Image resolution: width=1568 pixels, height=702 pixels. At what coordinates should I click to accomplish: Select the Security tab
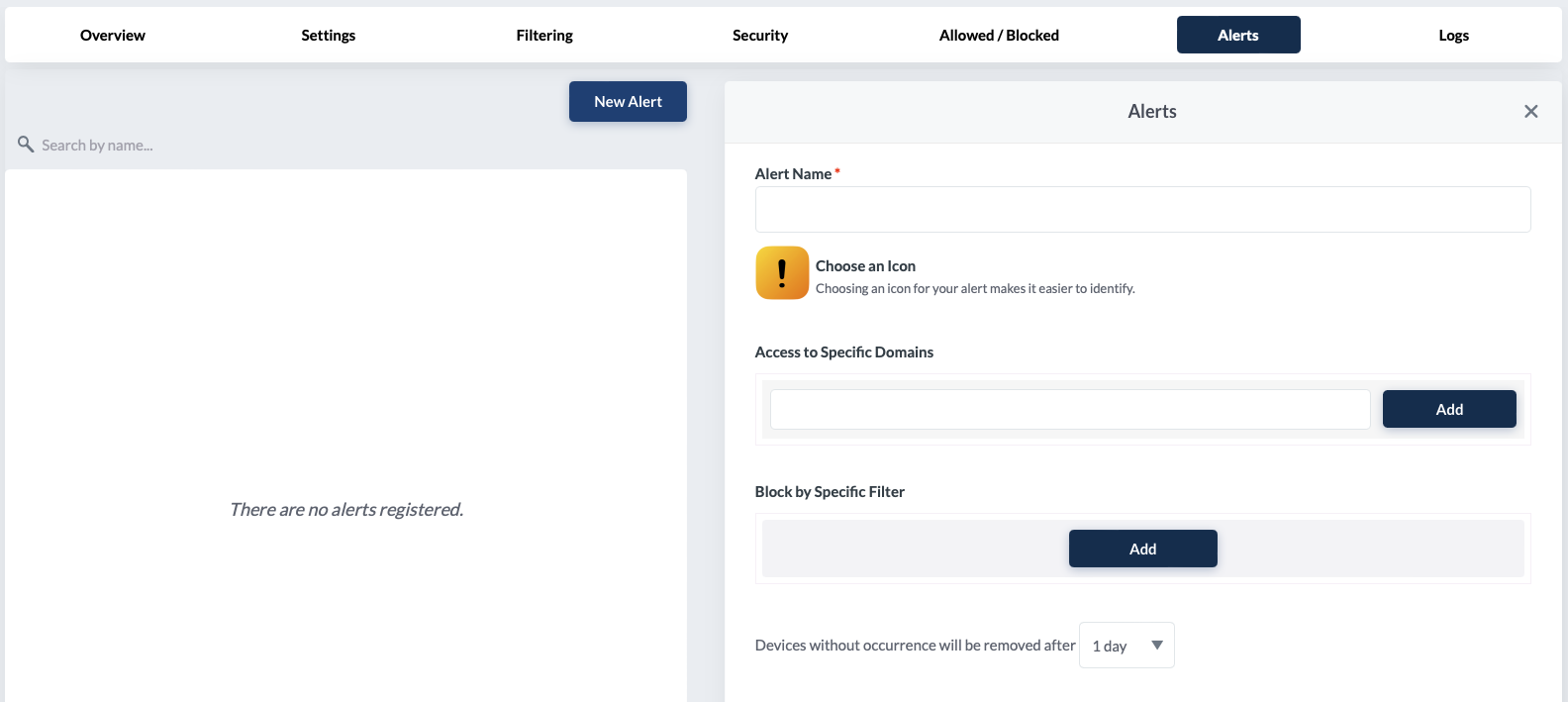point(760,36)
